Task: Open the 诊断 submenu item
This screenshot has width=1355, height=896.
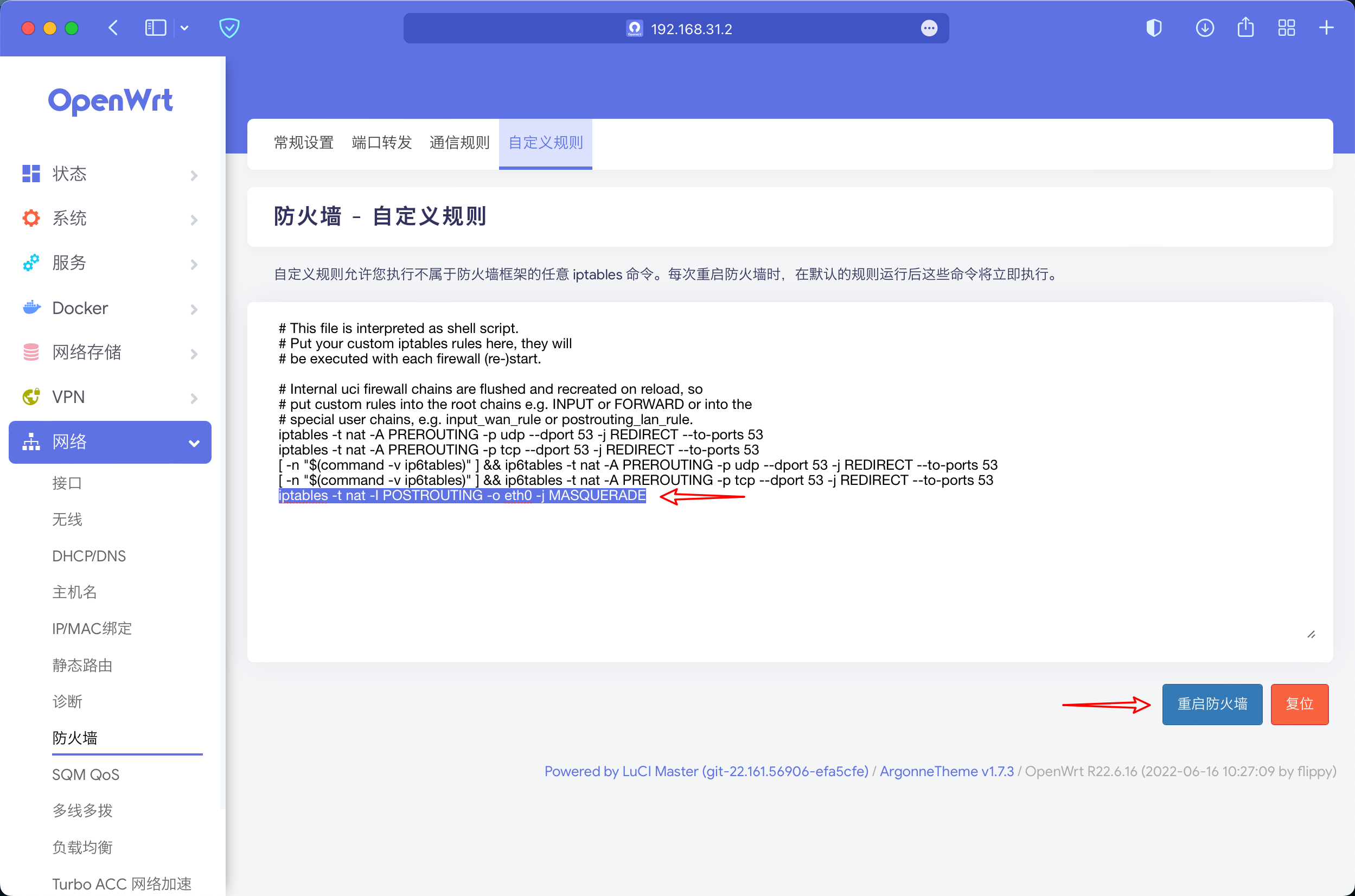Action: pos(67,701)
